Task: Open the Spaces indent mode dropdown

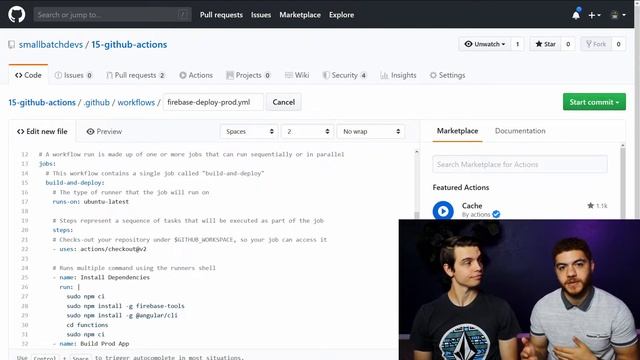Action: [x=249, y=131]
